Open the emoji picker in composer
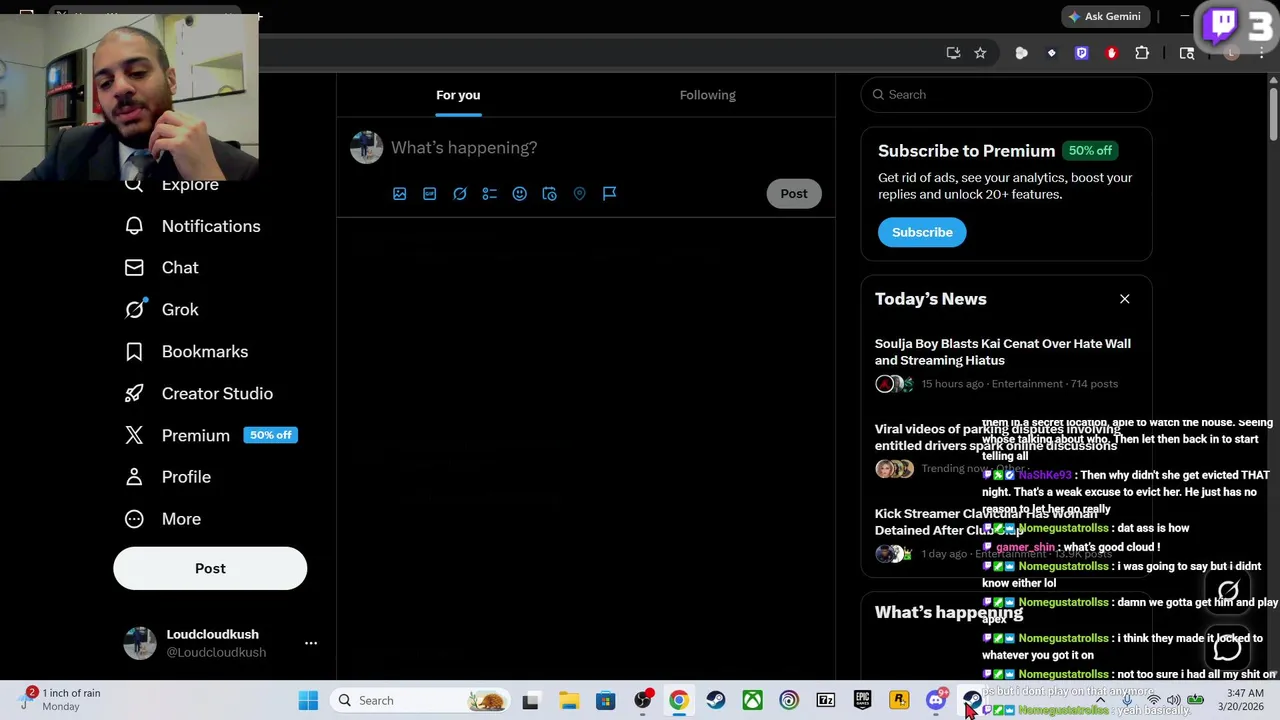1280x720 pixels. coord(520,194)
